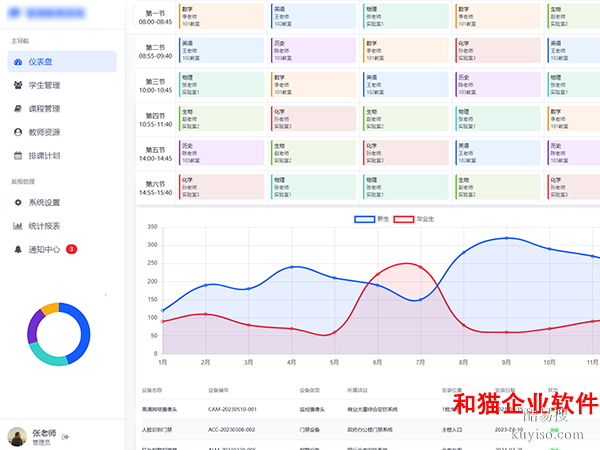Click the 4月 data point on 新生 line

coord(292,267)
